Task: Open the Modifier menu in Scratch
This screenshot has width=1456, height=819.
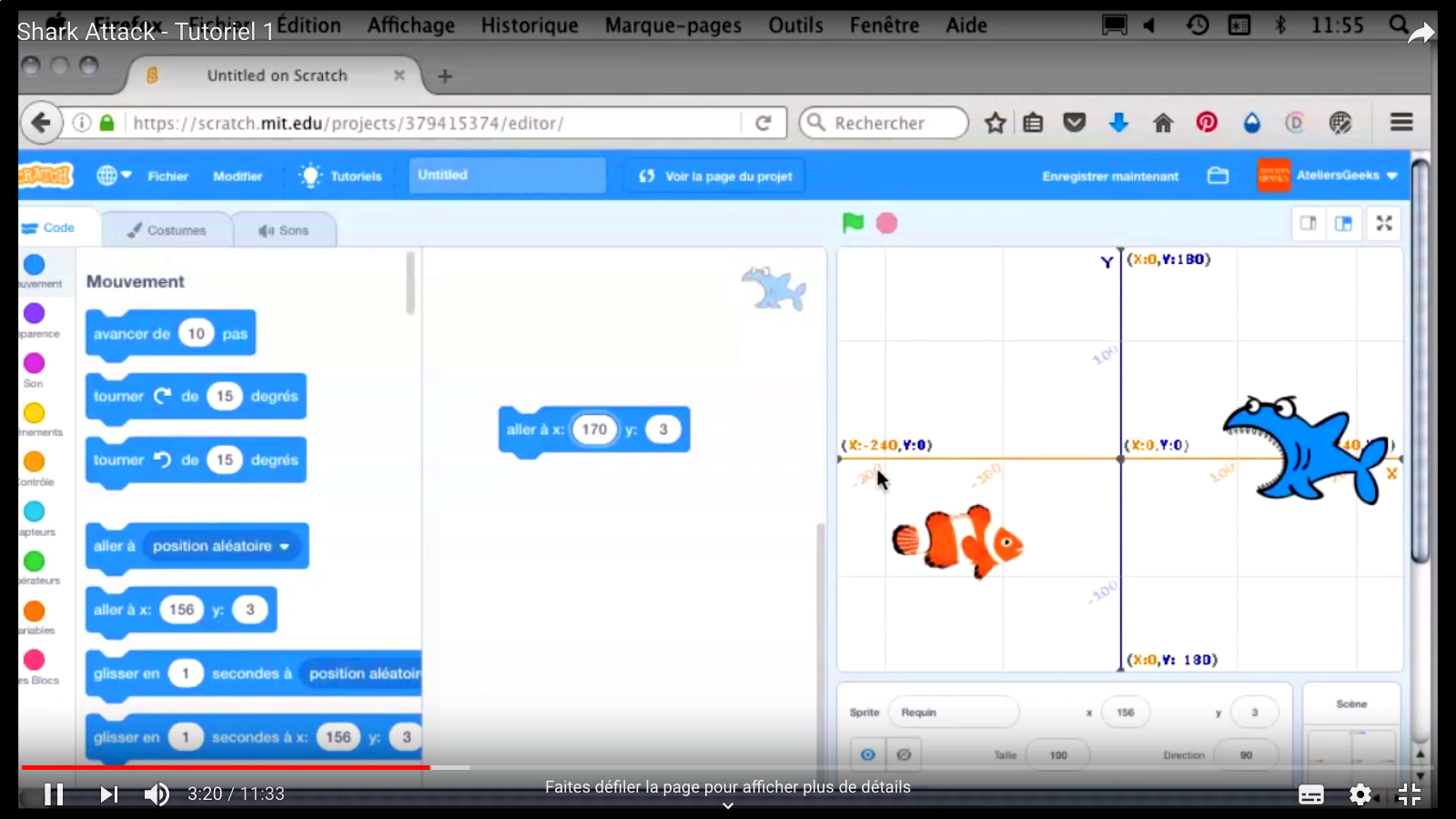Action: [238, 176]
